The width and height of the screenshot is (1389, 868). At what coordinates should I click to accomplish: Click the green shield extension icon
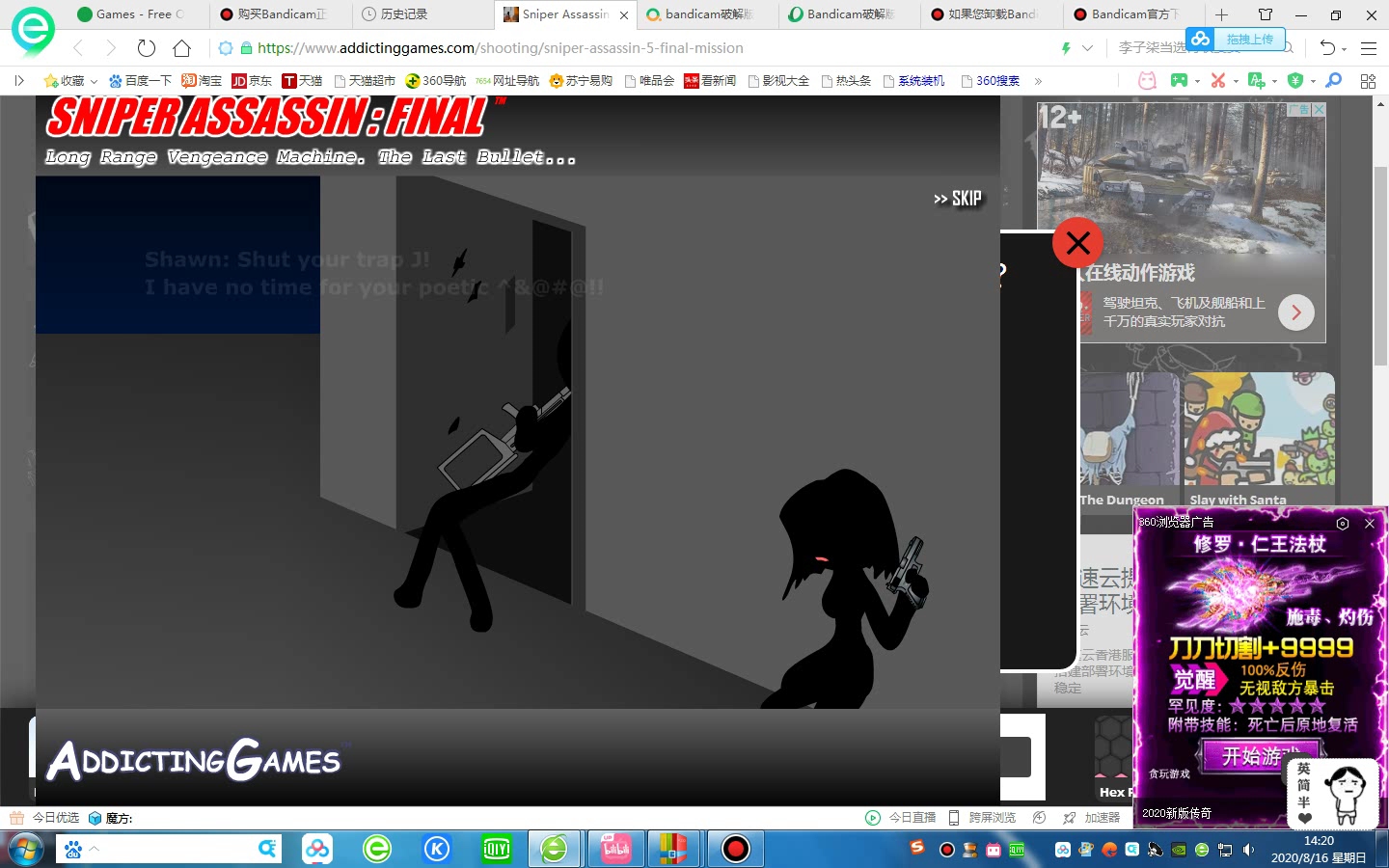coord(1295,81)
